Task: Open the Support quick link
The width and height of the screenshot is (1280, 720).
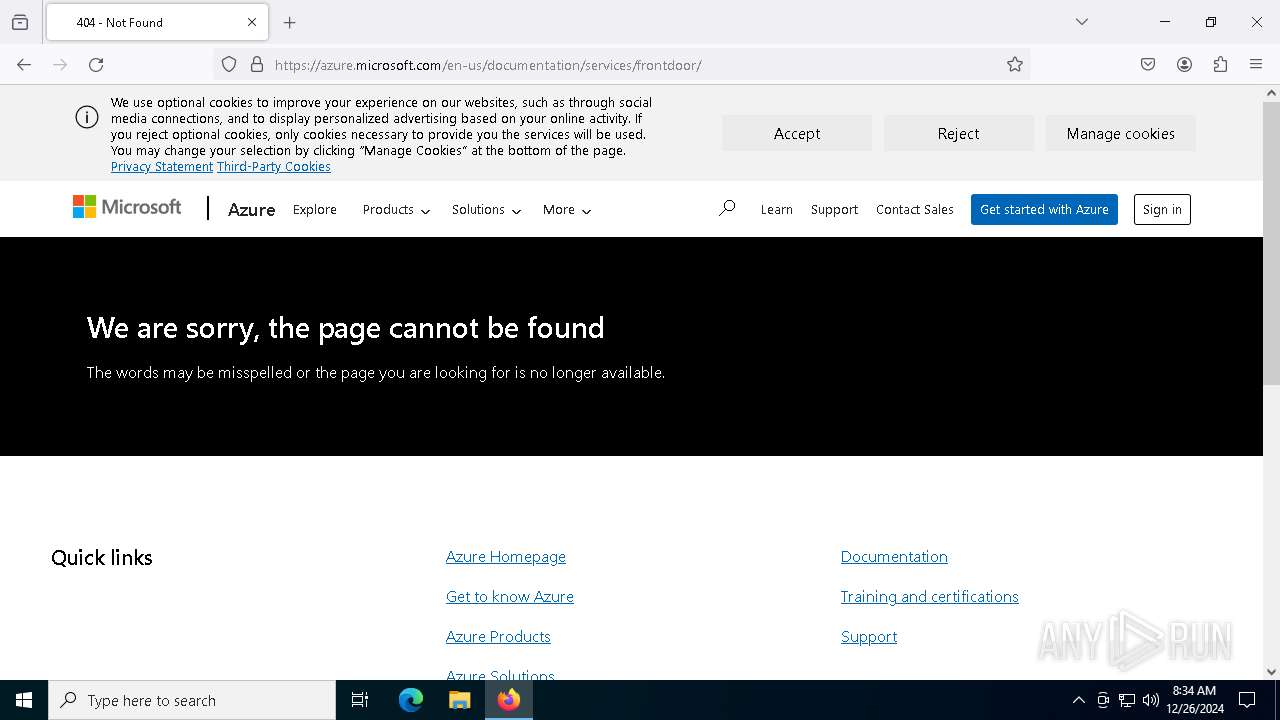Action: click(869, 637)
